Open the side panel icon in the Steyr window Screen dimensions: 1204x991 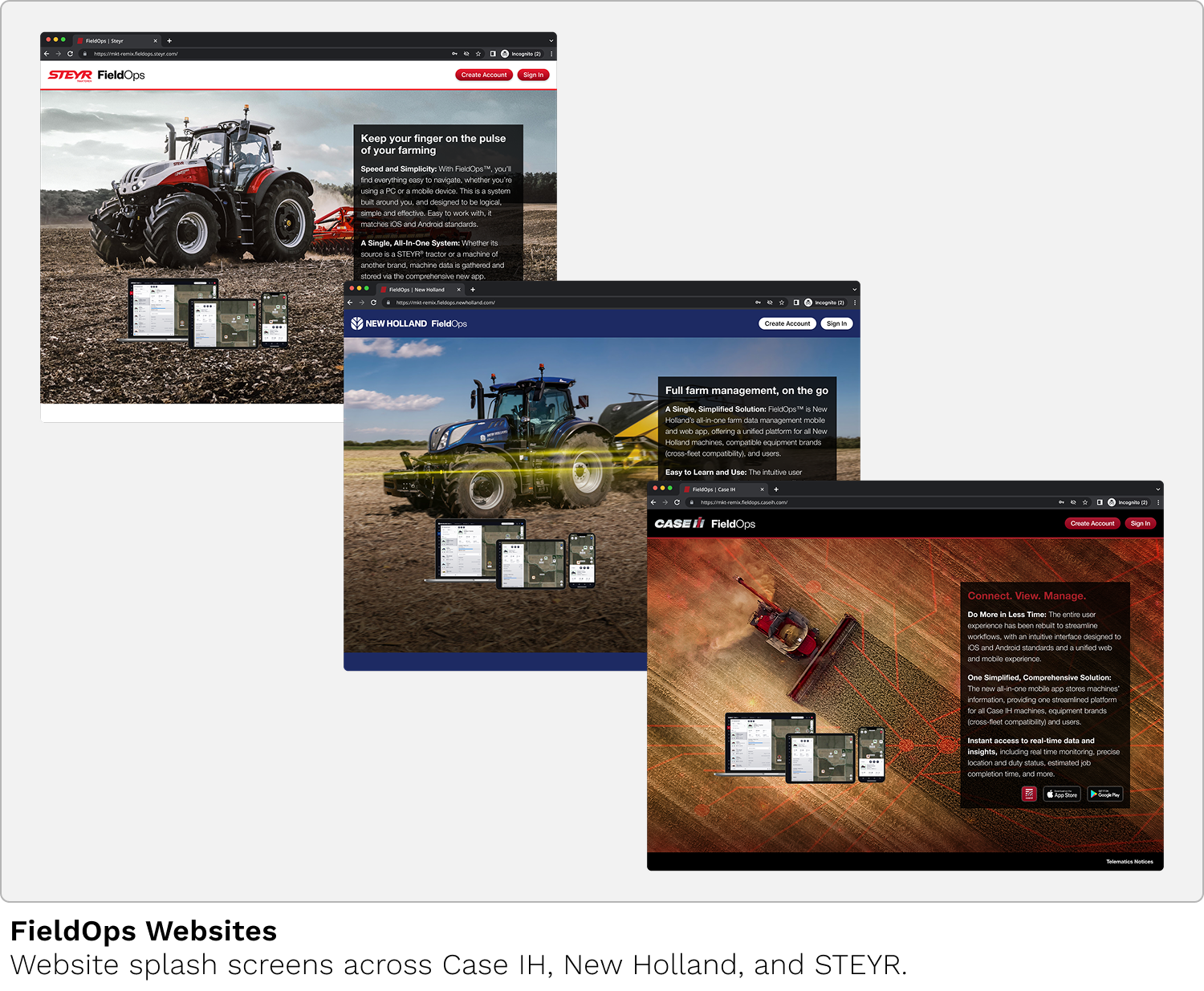pyautogui.click(x=493, y=54)
